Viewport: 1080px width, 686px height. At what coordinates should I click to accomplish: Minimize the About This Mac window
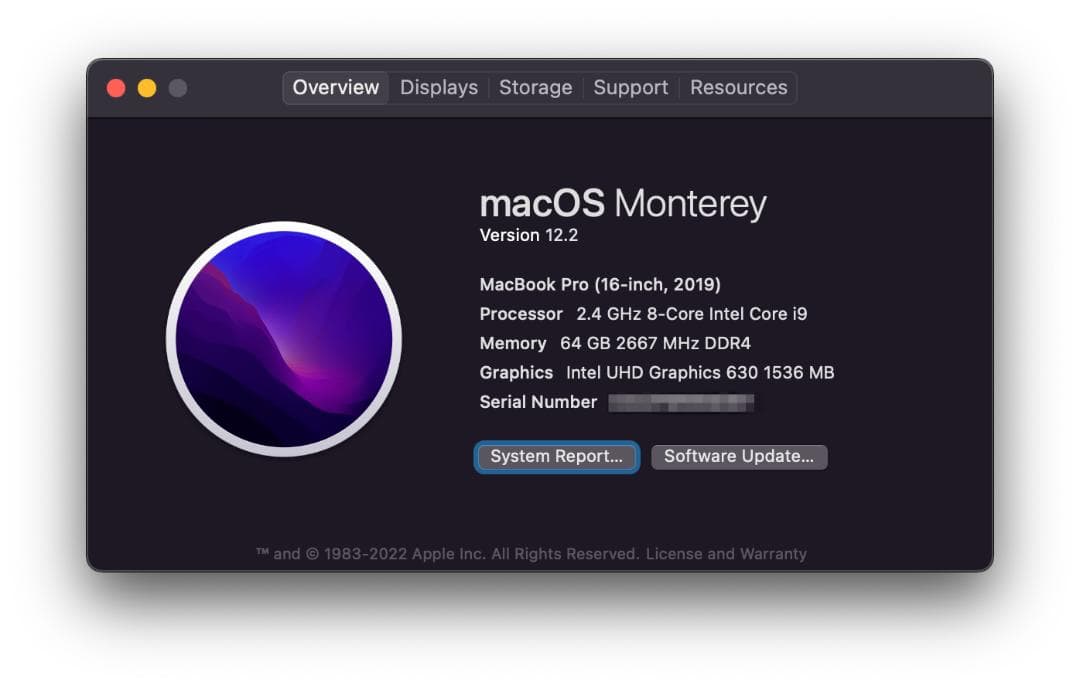[x=147, y=87]
